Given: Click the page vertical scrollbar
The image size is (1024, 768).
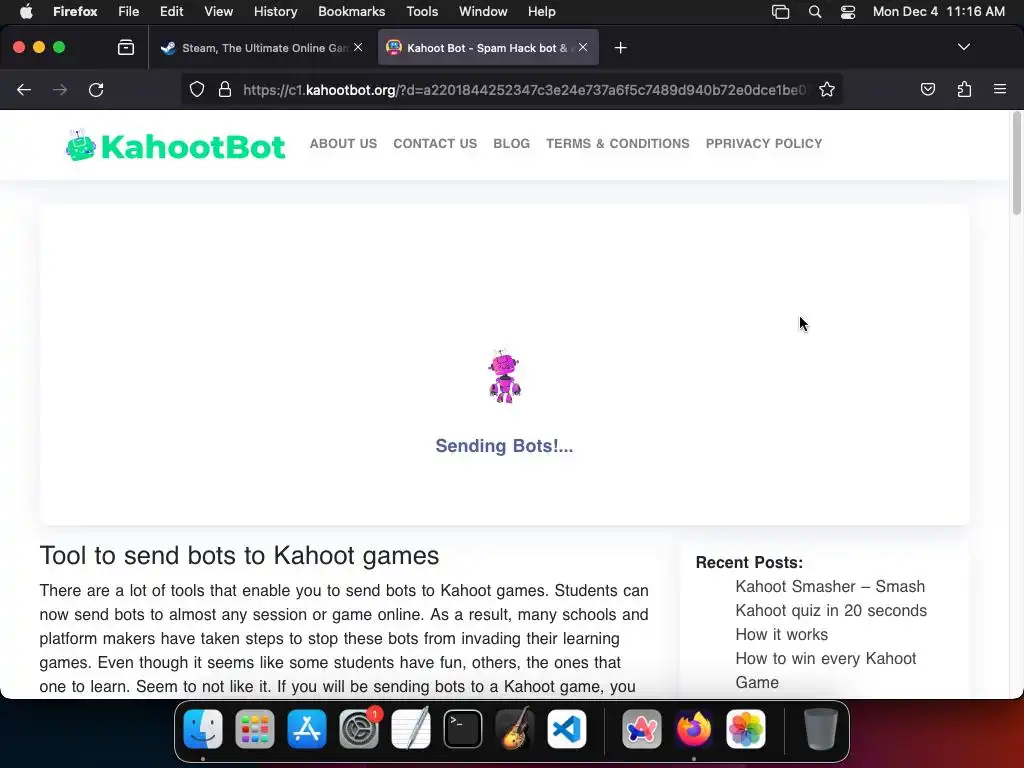Looking at the screenshot, I should (1016, 163).
